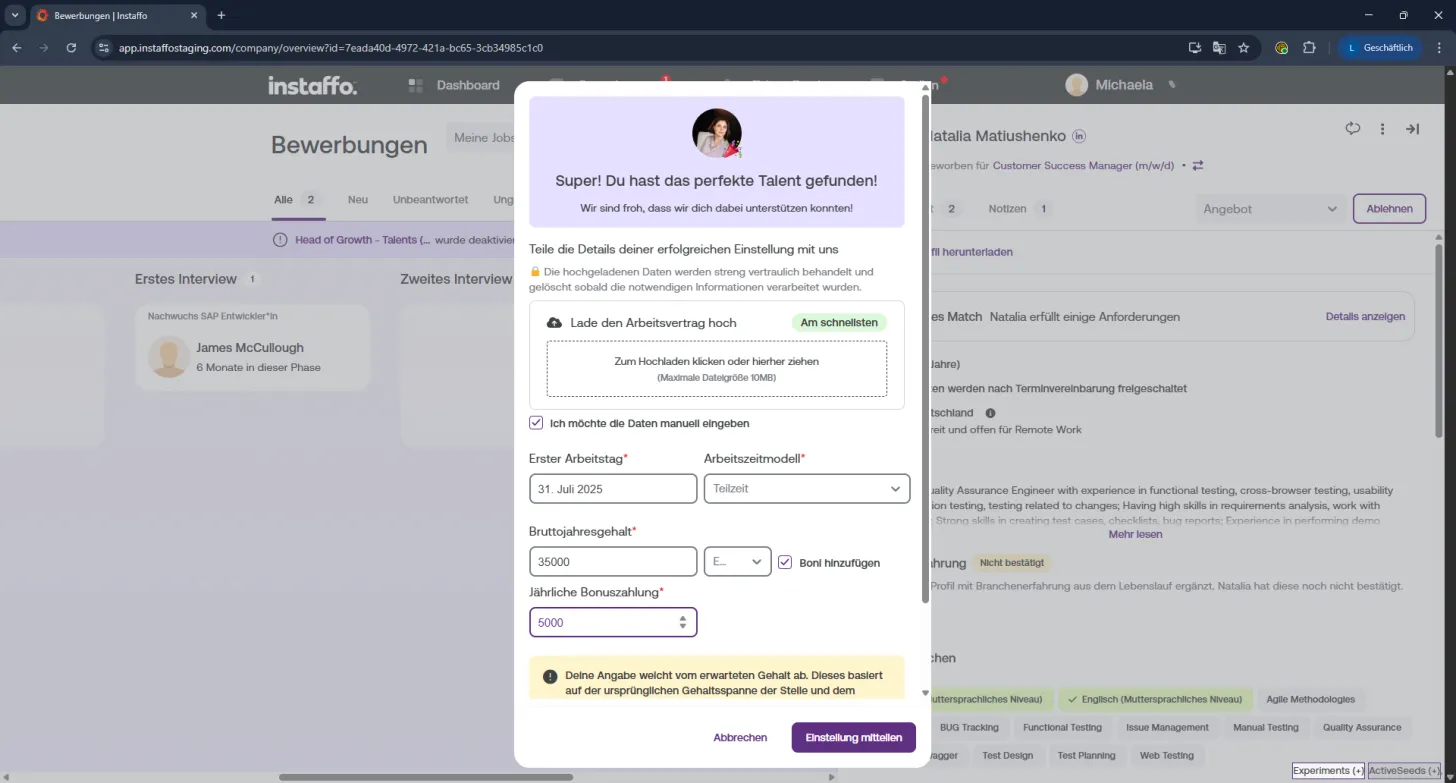Toggle the 'Boni hinzufügen' checkbox
The width and height of the screenshot is (1456, 783).
[x=785, y=562]
